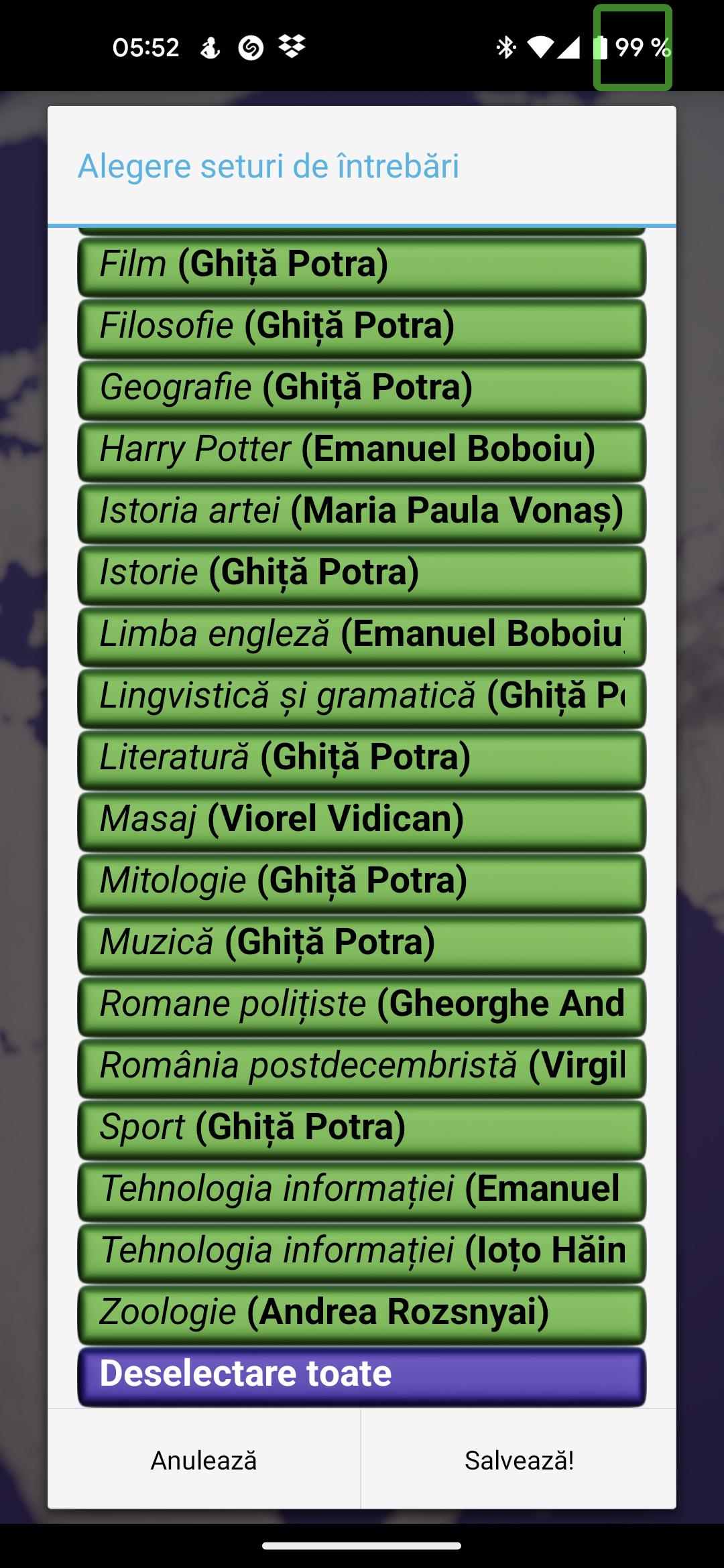Screen dimensions: 724x1568
Task: Tap the battery level indicator
Action: point(632,48)
